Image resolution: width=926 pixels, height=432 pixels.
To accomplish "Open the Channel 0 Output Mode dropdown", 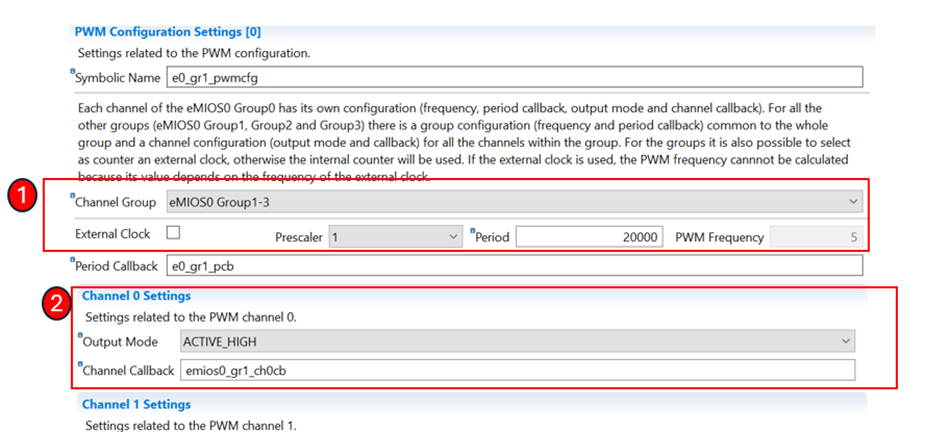I will [517, 341].
